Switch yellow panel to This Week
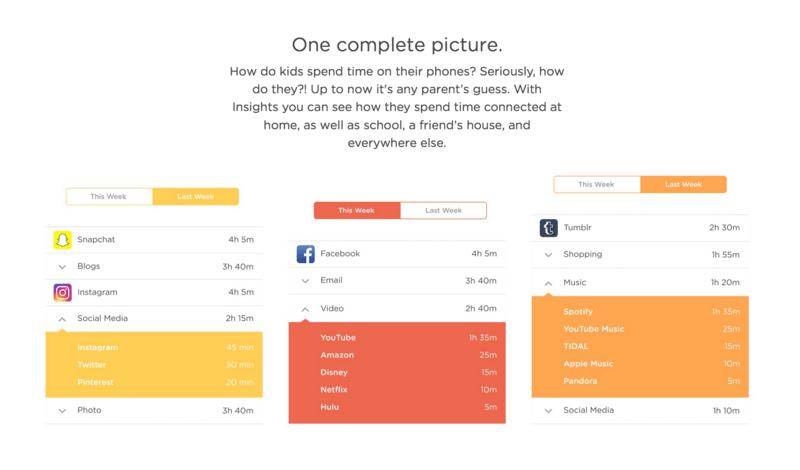 pyautogui.click(x=109, y=197)
